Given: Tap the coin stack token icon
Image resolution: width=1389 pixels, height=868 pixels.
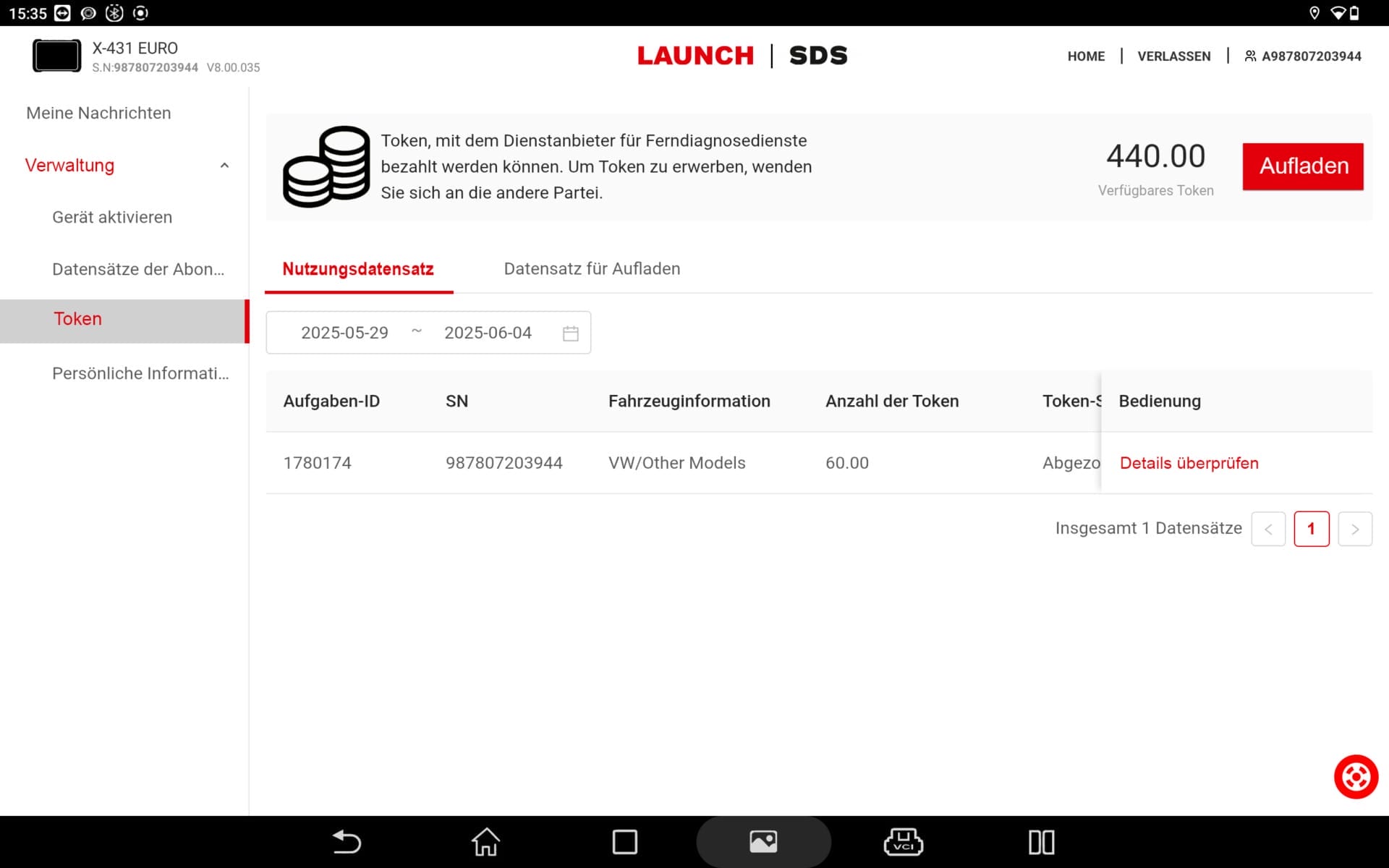Looking at the screenshot, I should pyautogui.click(x=326, y=167).
